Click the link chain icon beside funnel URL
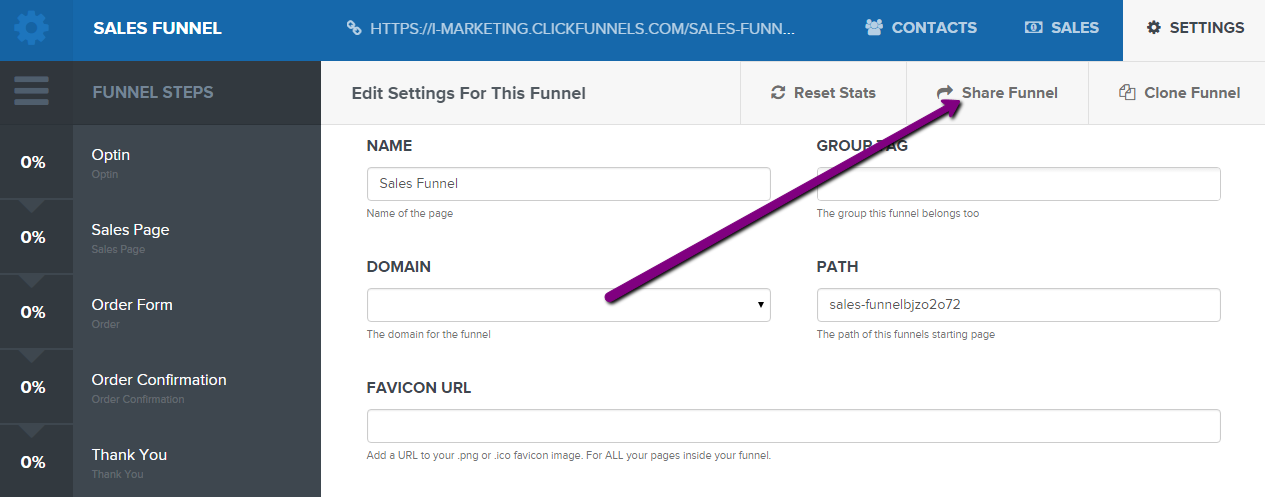1265x497 pixels. [354, 28]
